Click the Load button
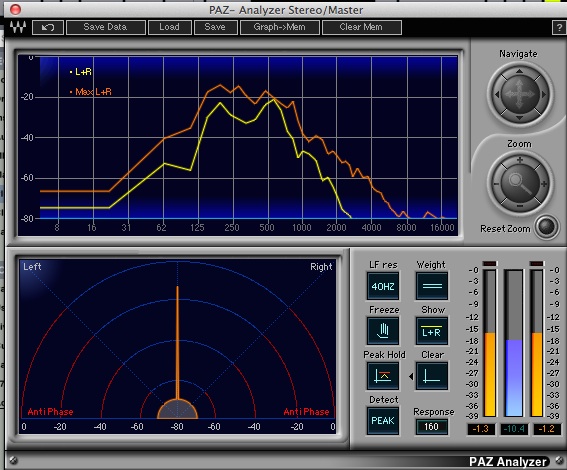The width and height of the screenshot is (567, 470). click(169, 27)
